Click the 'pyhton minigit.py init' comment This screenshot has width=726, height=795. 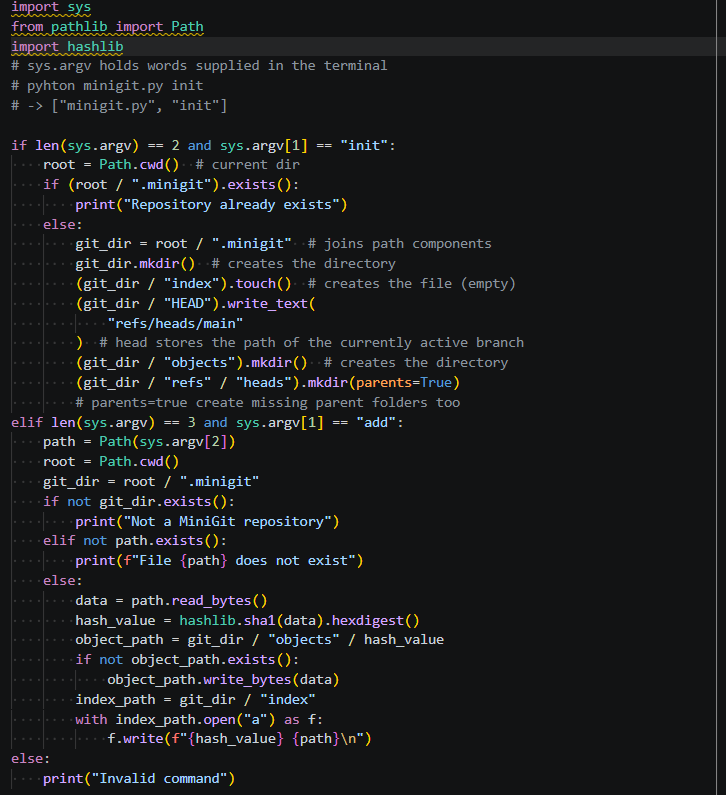click(x=107, y=86)
